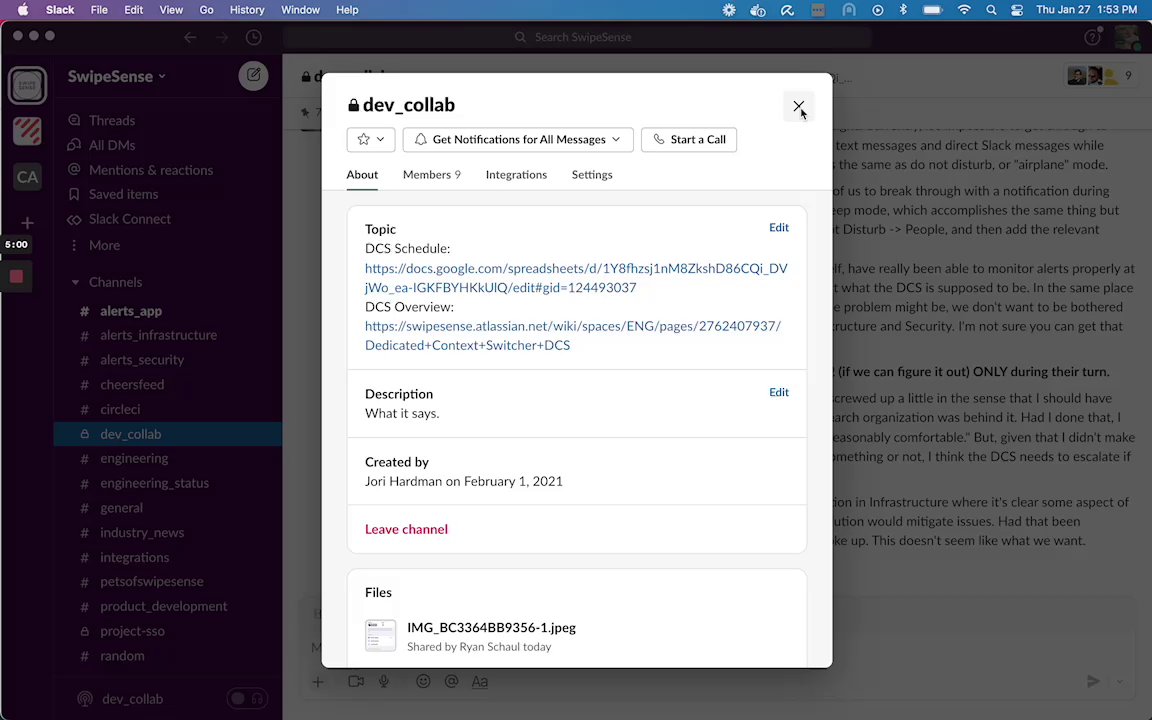Click the IMG_BC3364BB9356-1.jpeg file thumbnail

click(381, 636)
